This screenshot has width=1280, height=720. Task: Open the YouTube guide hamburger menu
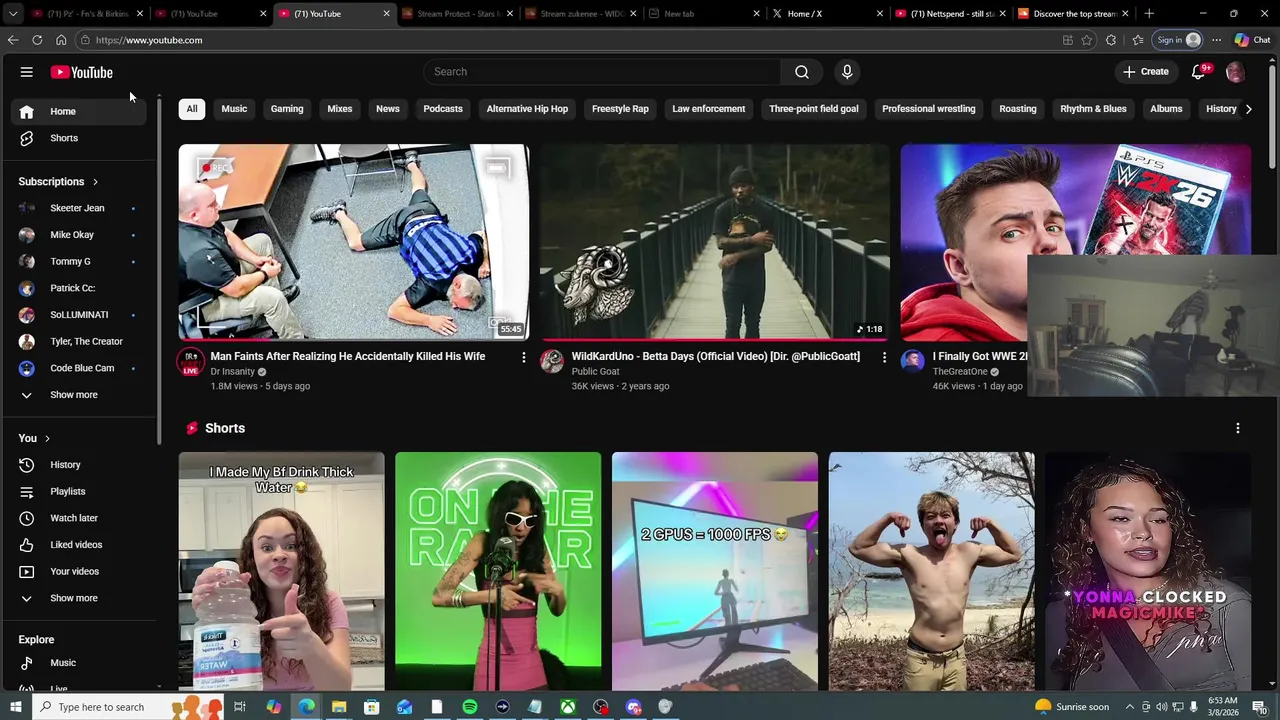click(27, 72)
